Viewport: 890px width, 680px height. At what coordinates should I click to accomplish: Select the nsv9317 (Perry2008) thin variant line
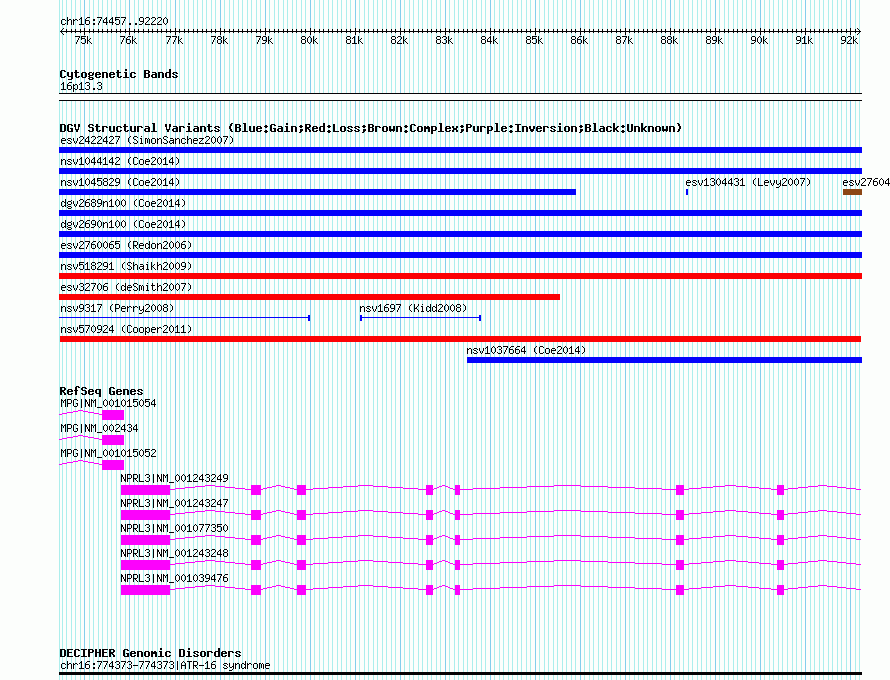[184, 318]
